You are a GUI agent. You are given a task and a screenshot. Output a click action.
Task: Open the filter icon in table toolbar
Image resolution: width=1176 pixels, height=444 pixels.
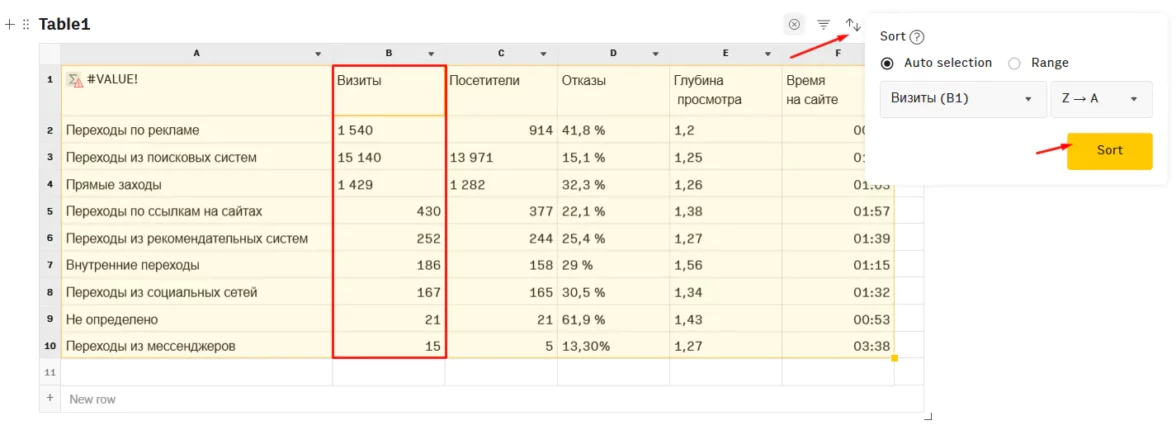pyautogui.click(x=823, y=24)
